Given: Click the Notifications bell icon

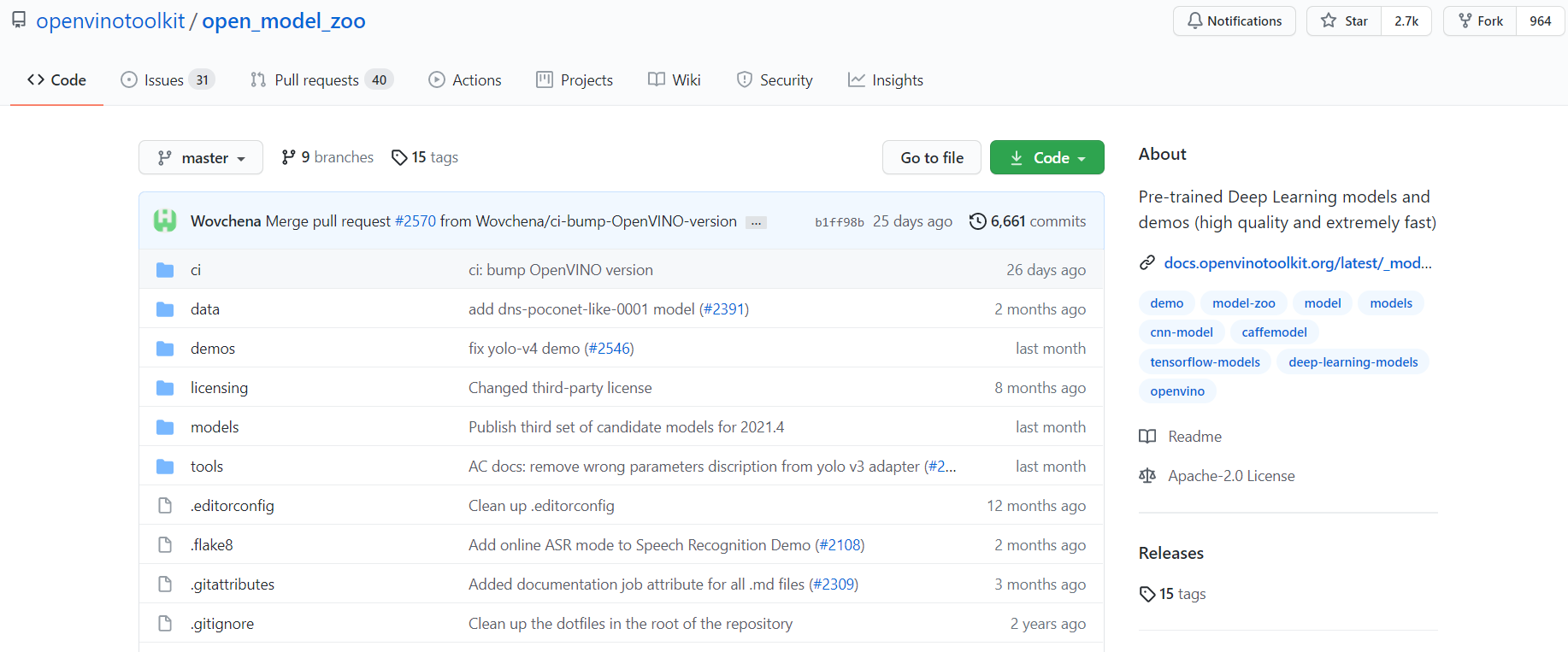Looking at the screenshot, I should (x=1194, y=21).
